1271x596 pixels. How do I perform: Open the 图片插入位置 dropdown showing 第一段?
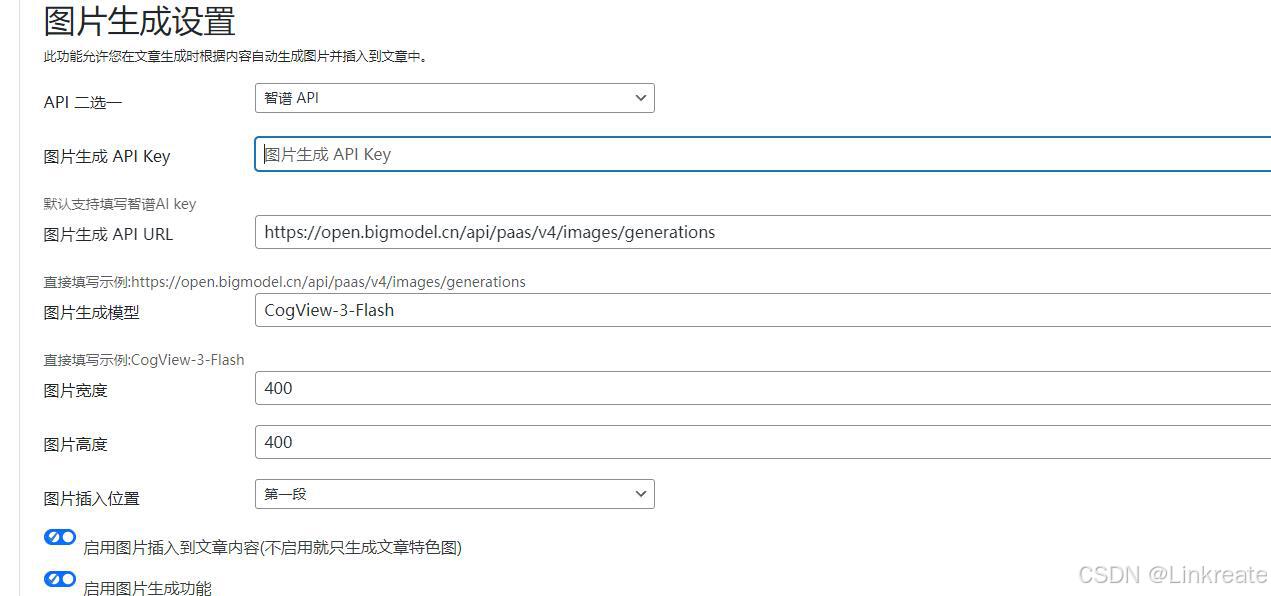pyautogui.click(x=455, y=494)
